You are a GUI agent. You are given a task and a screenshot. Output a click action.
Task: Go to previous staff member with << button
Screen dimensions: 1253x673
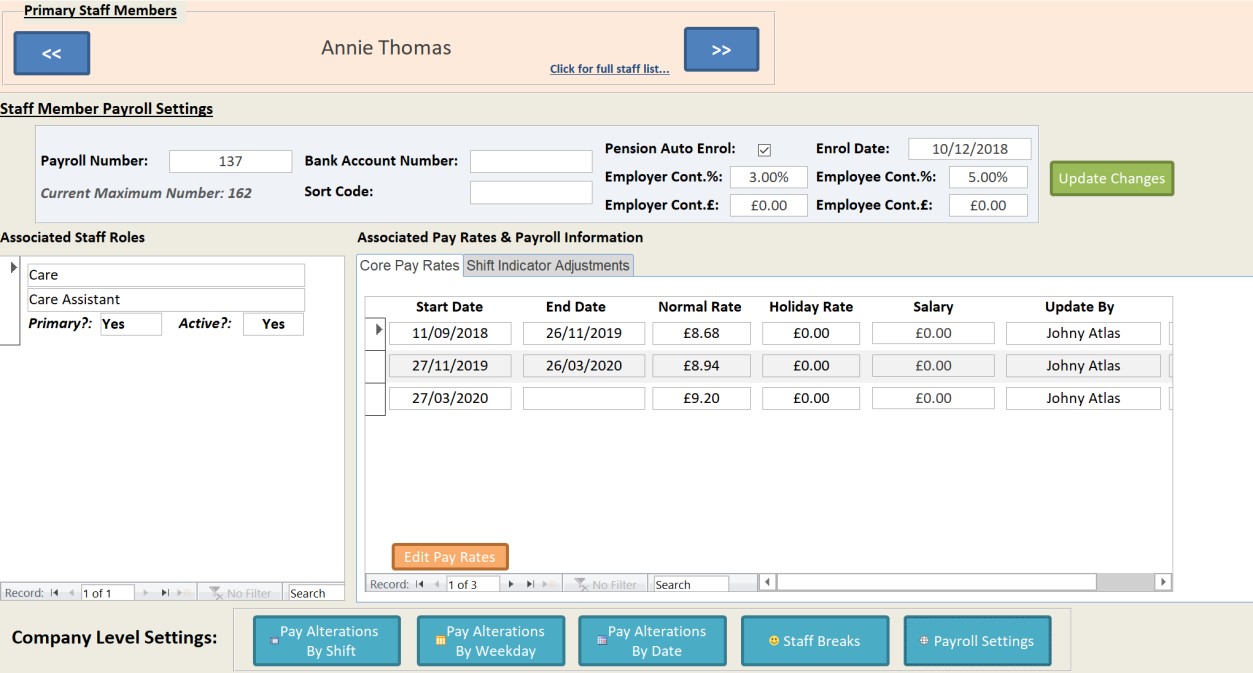coord(52,53)
